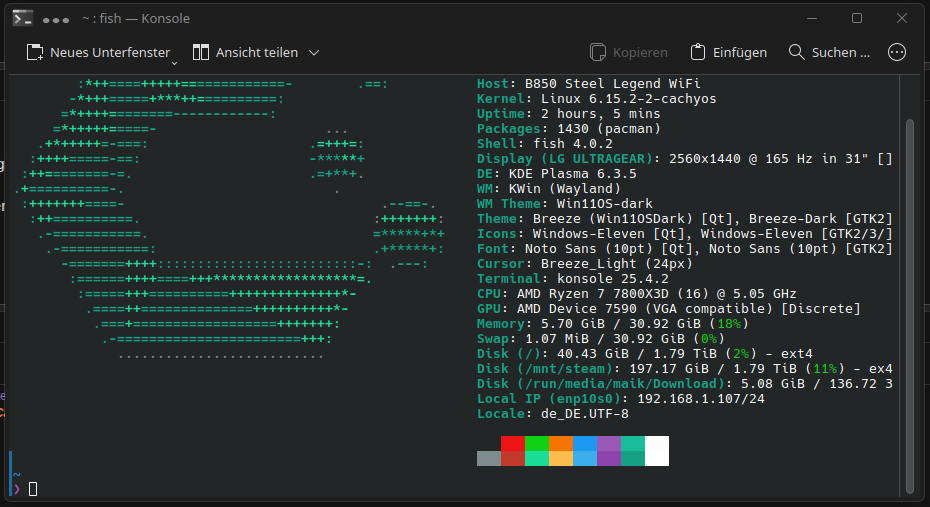Expand the Neues Unterfenster dropdown arrow
Screen dimensions: 930x507
click(174, 62)
